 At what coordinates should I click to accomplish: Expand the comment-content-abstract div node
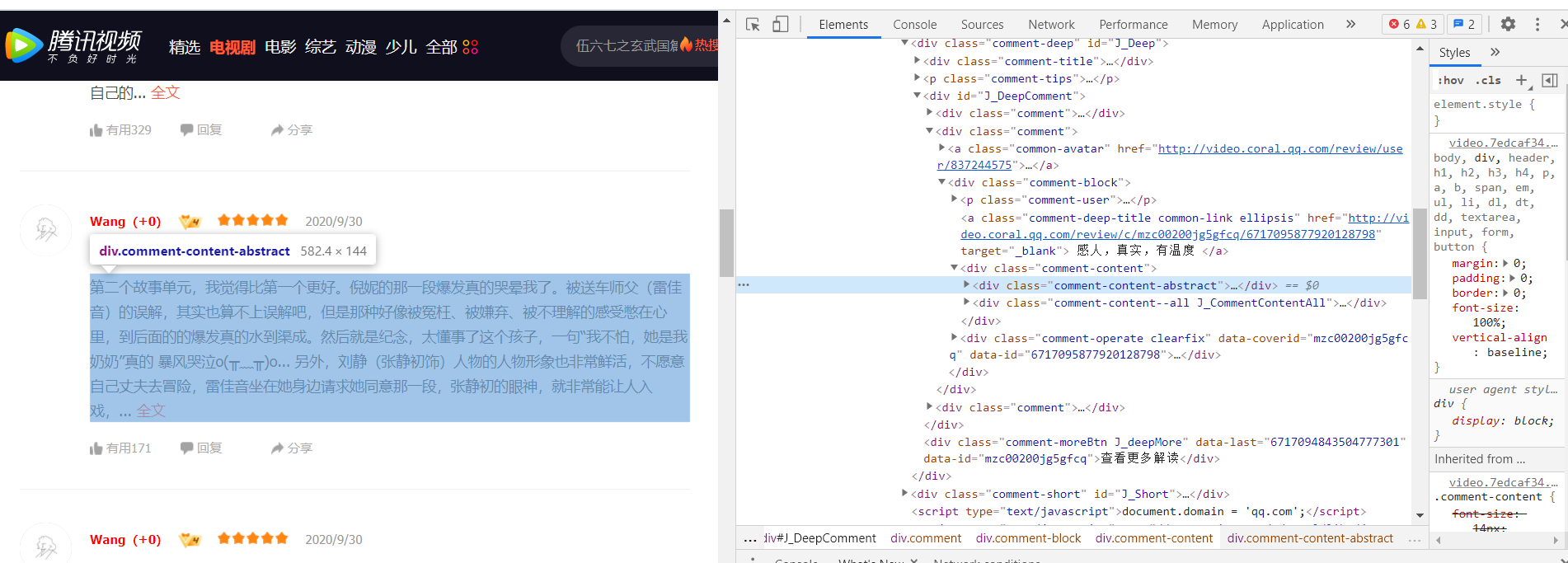[x=966, y=285]
